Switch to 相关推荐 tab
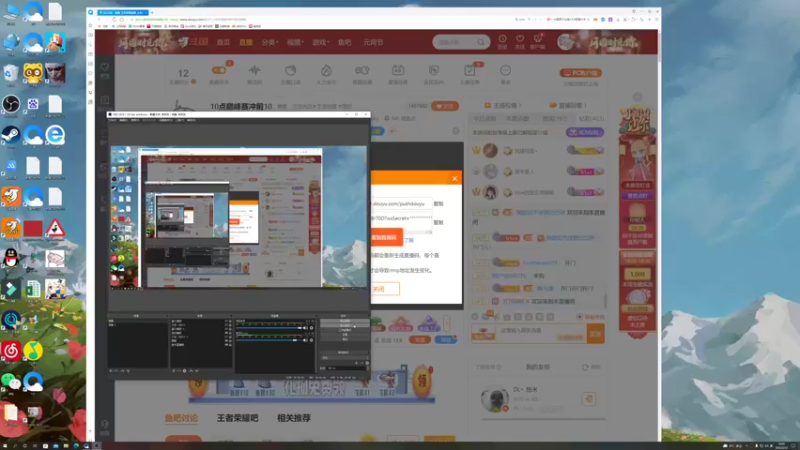Screen dimensions: 800x450 pos(294,418)
